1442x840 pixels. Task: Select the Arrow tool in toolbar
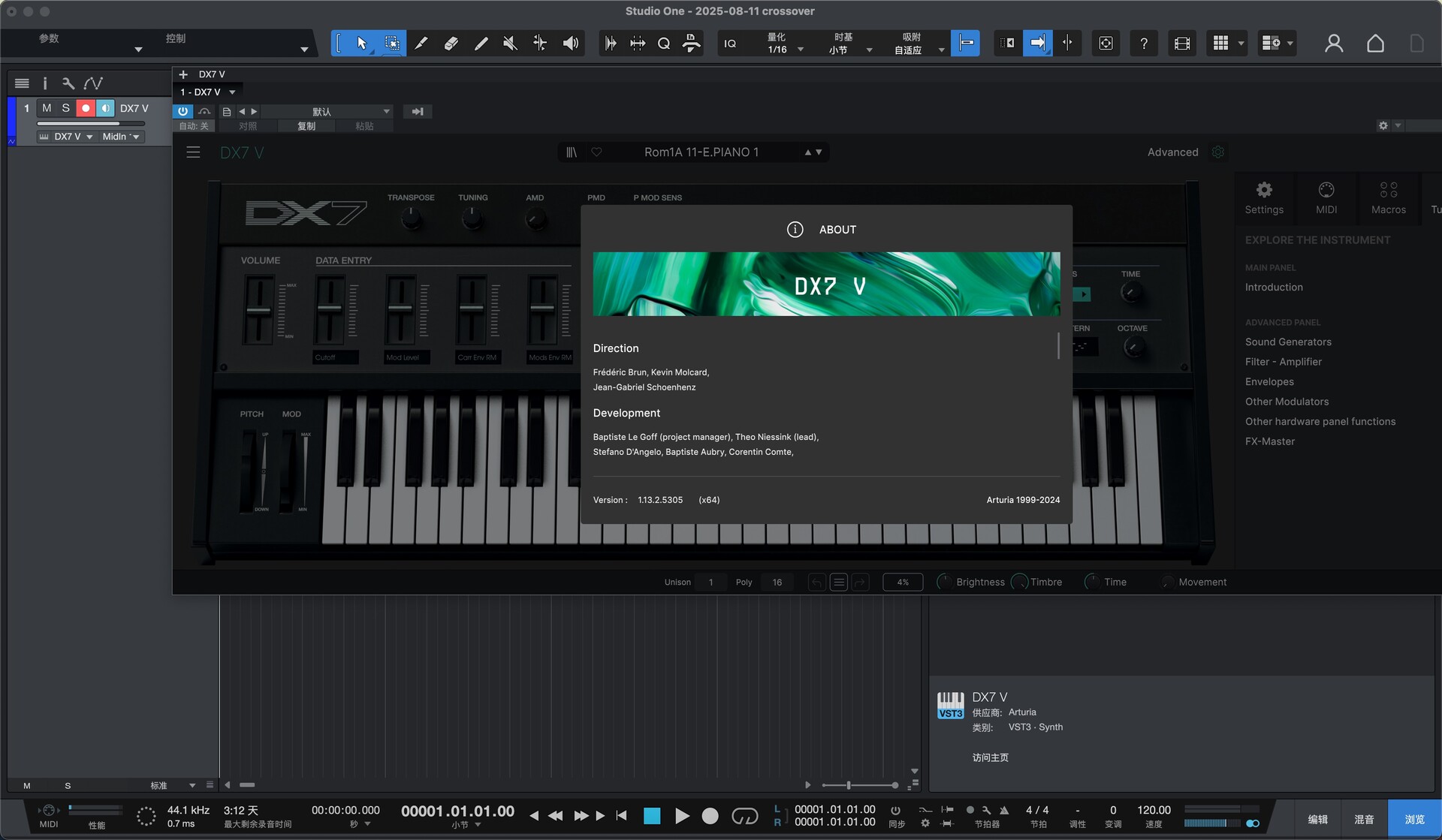point(362,44)
